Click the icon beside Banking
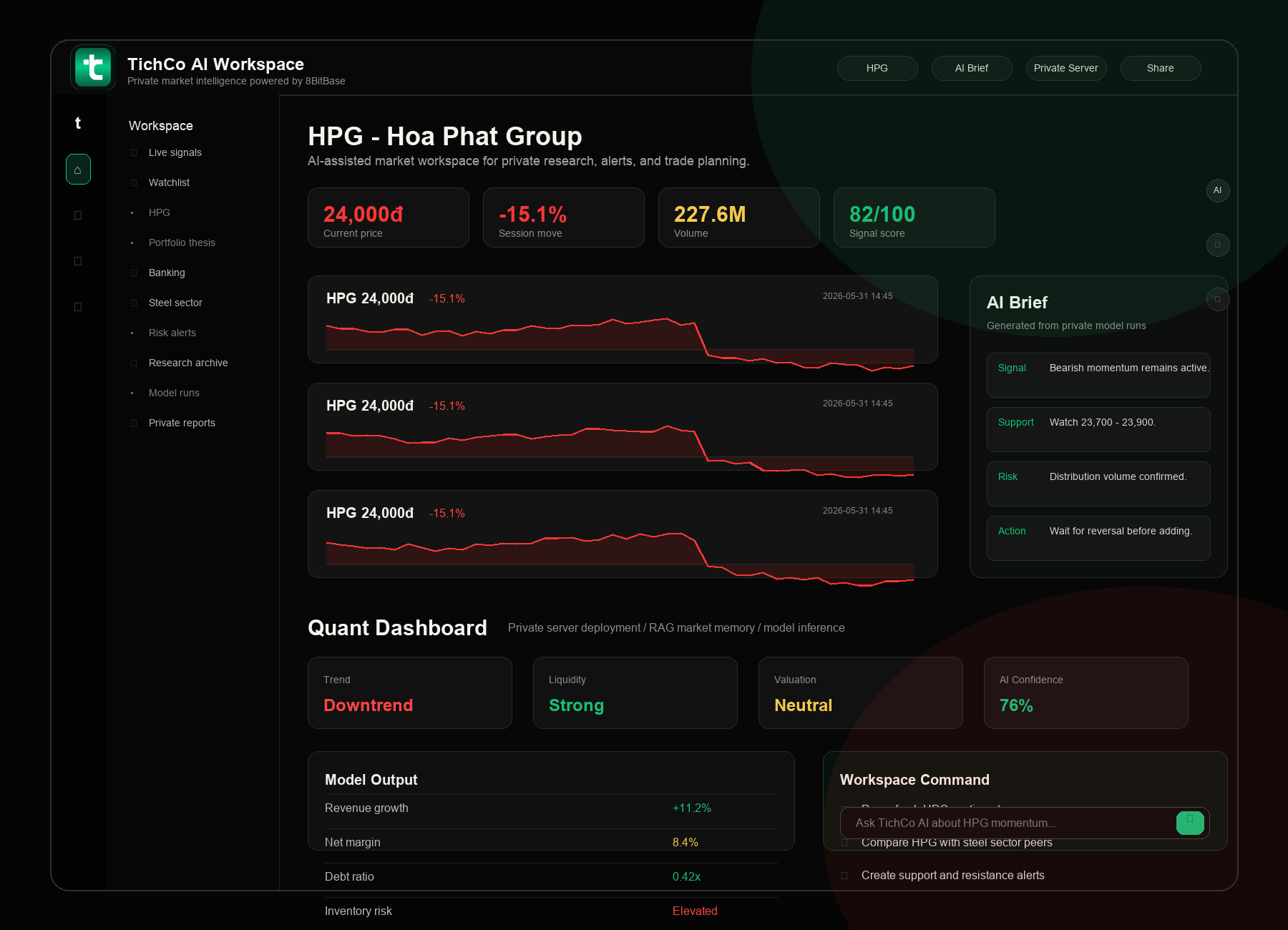The image size is (1288, 930). 134,273
